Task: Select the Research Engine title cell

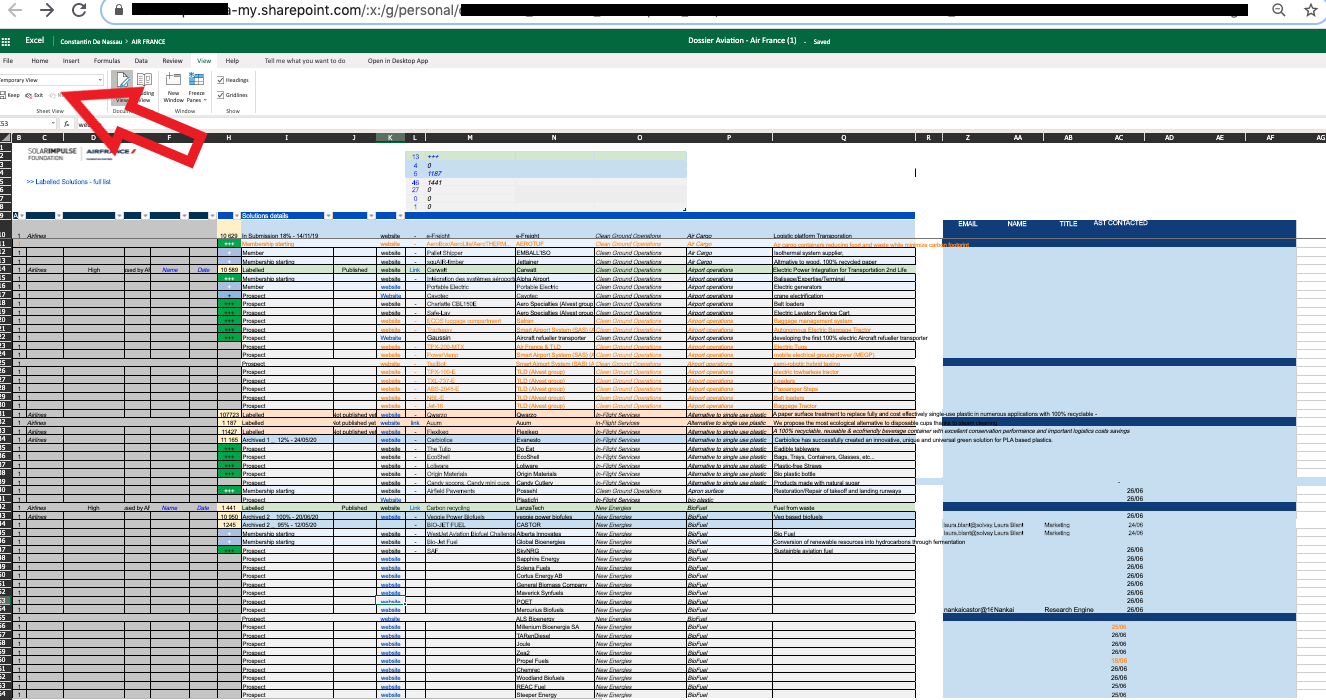Action: click(x=1069, y=610)
